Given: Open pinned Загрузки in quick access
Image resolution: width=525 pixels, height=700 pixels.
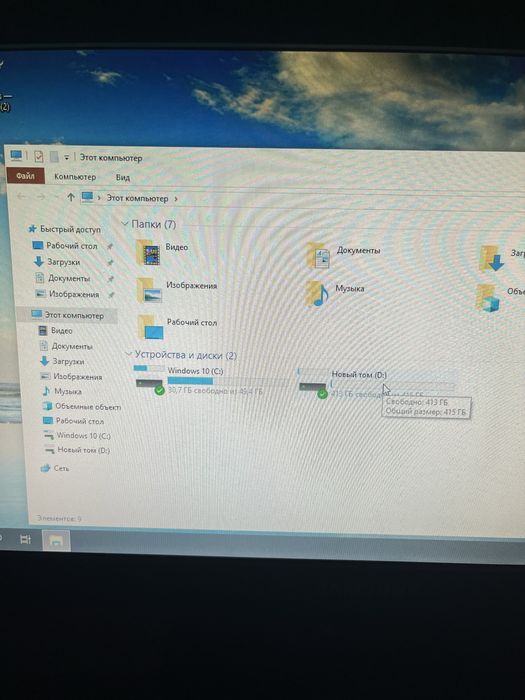Looking at the screenshot, I should pyautogui.click(x=63, y=262).
